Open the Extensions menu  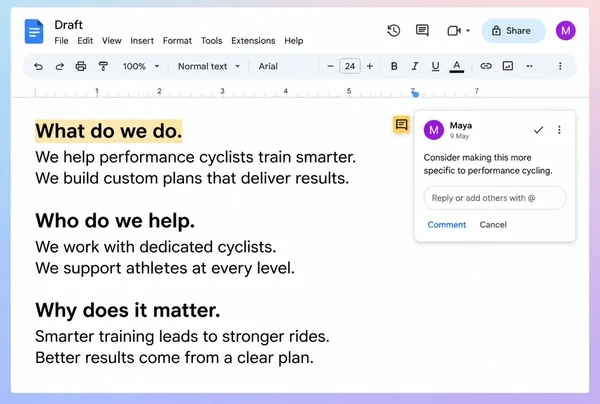coord(253,41)
